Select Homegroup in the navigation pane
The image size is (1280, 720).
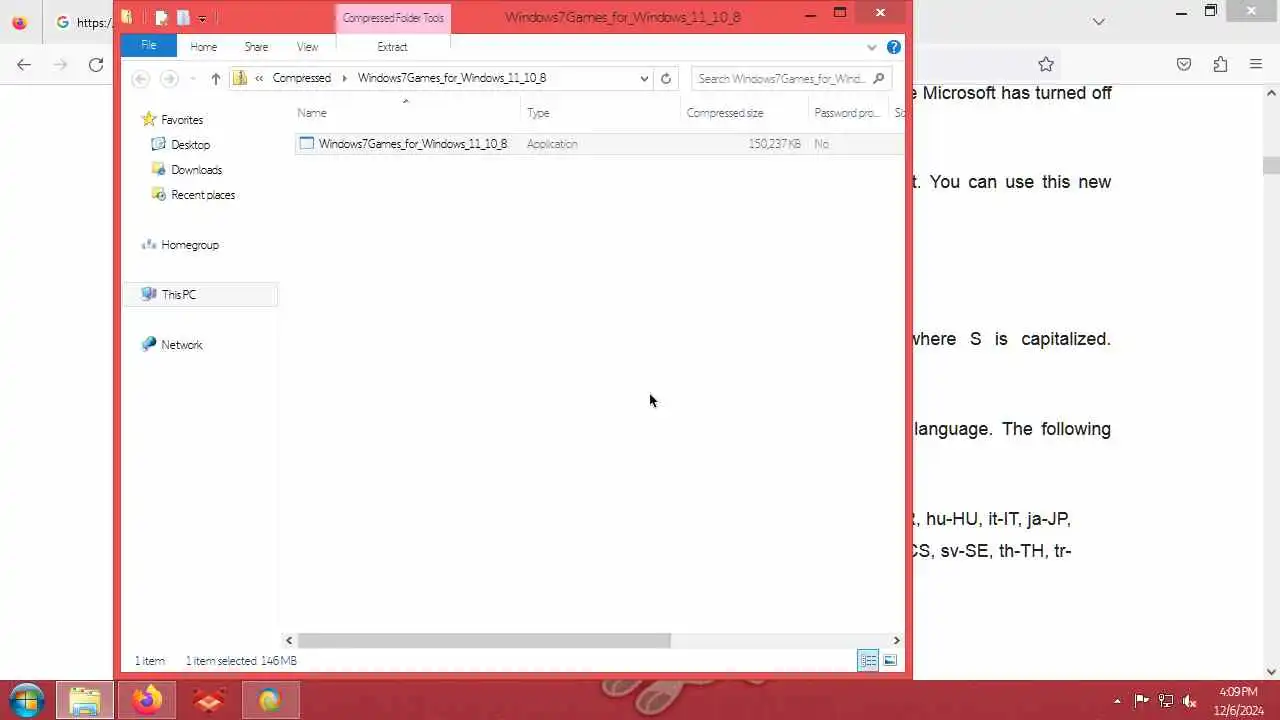point(189,245)
